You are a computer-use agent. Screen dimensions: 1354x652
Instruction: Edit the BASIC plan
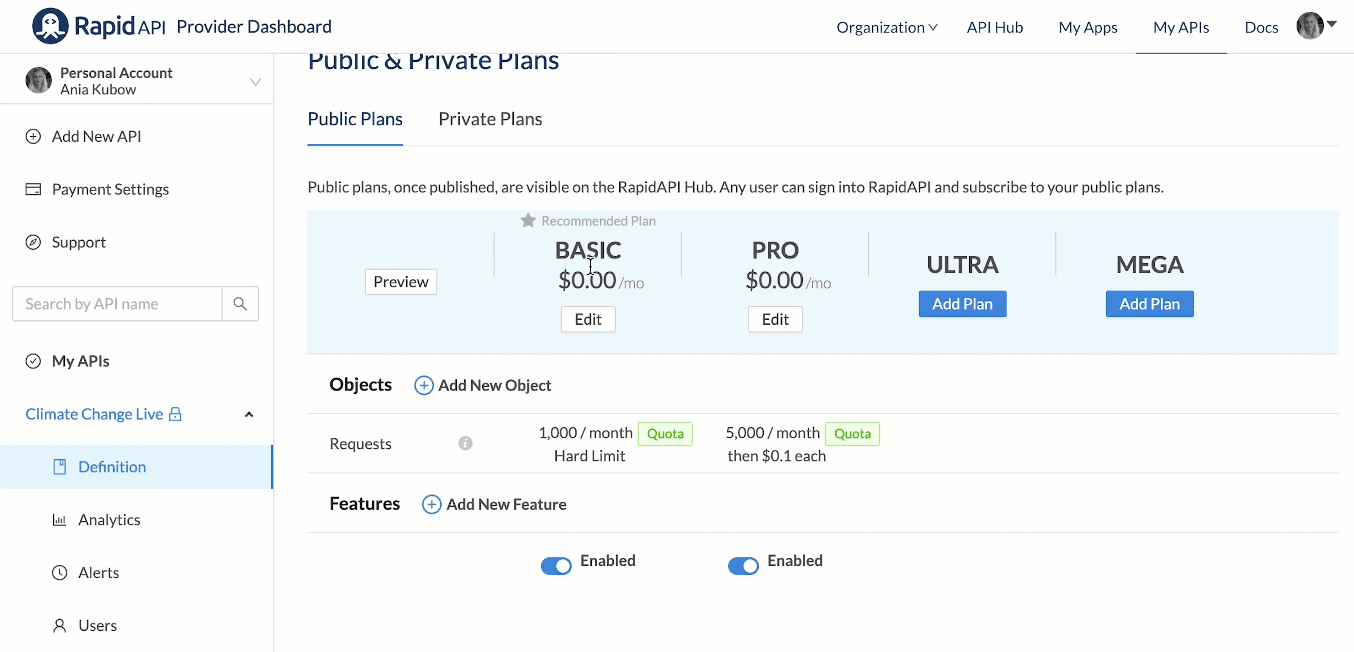(x=588, y=319)
